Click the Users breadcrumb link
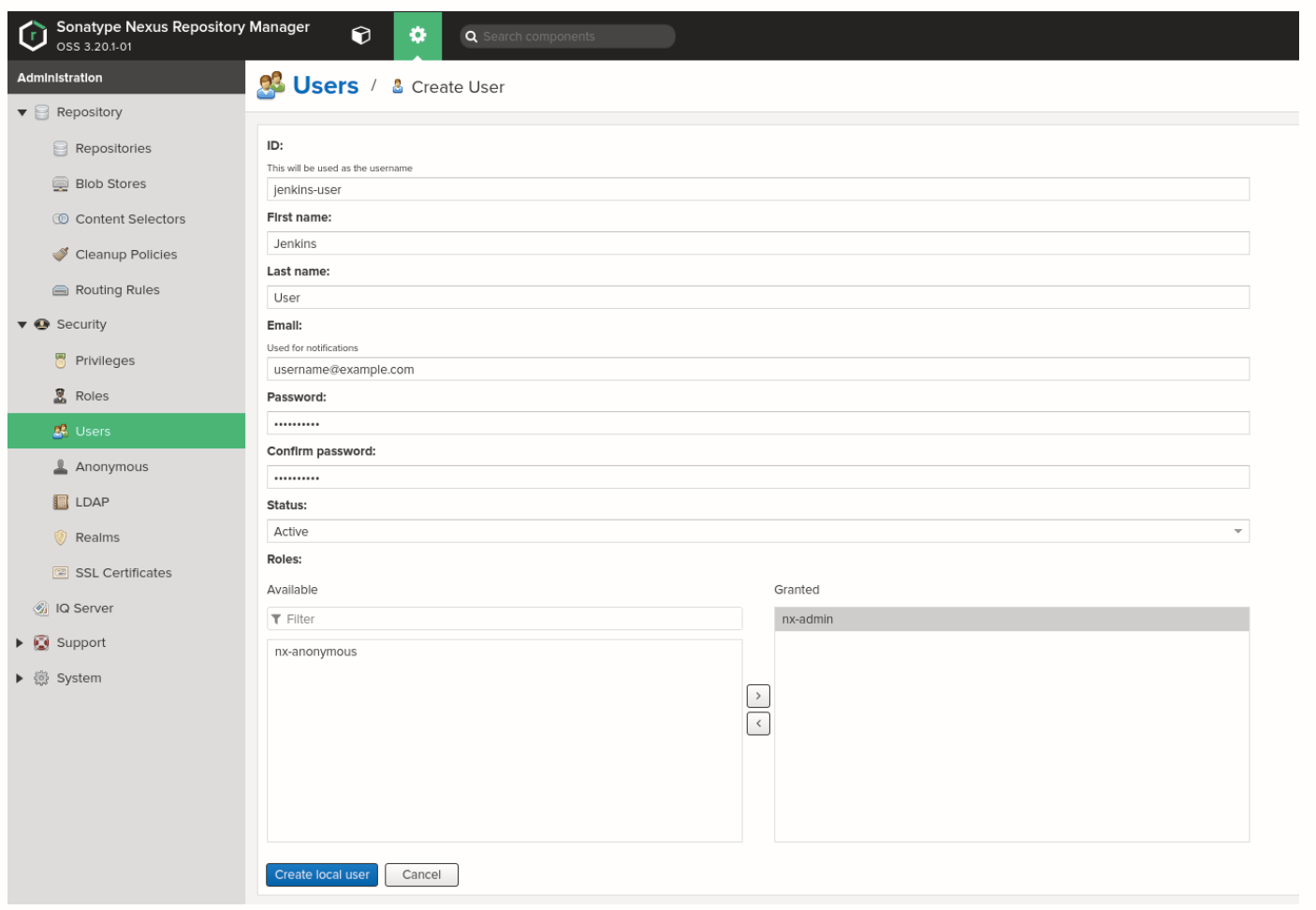The height and width of the screenshot is (910, 1316). (x=325, y=86)
